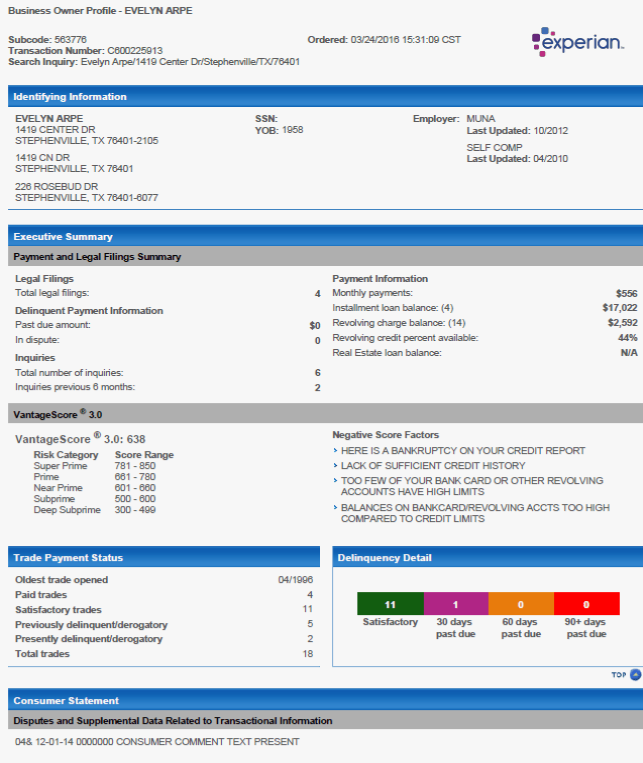The image size is (643, 763).
Task: Click Last Updated 10/2012
Action: (517, 130)
